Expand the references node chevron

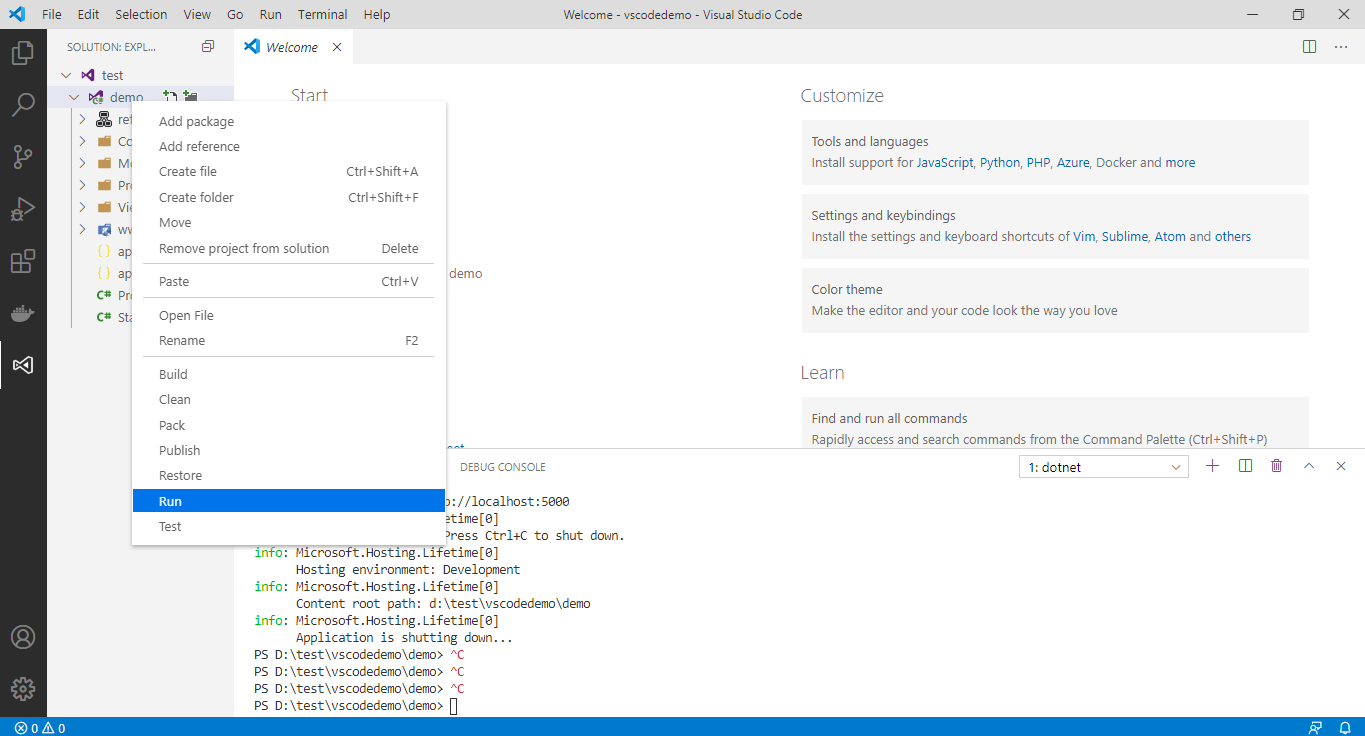coord(83,119)
